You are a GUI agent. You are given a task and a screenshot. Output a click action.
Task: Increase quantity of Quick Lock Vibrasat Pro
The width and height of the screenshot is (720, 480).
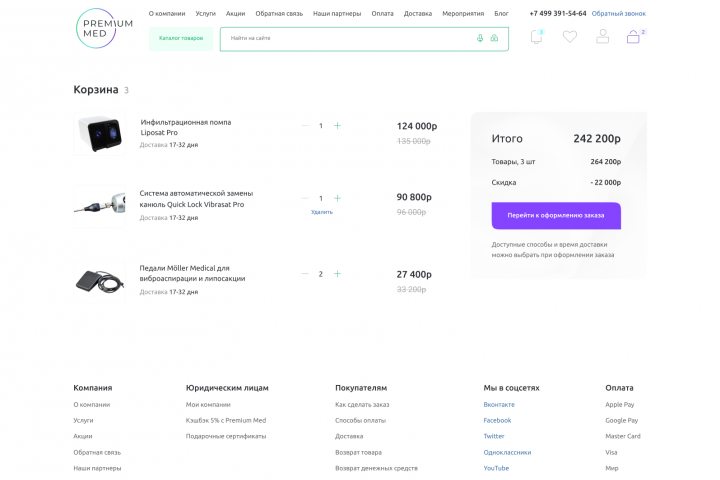337,198
